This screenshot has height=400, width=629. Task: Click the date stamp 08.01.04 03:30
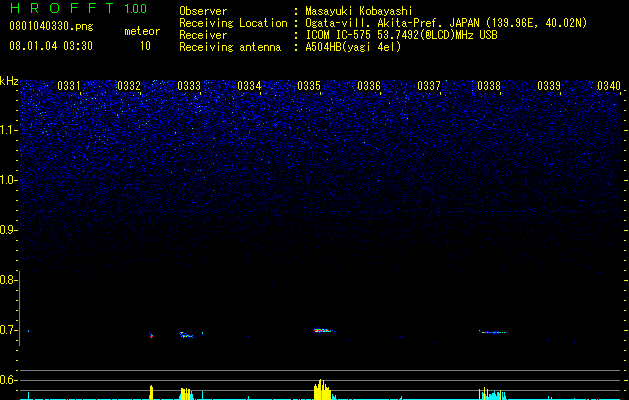(51, 46)
